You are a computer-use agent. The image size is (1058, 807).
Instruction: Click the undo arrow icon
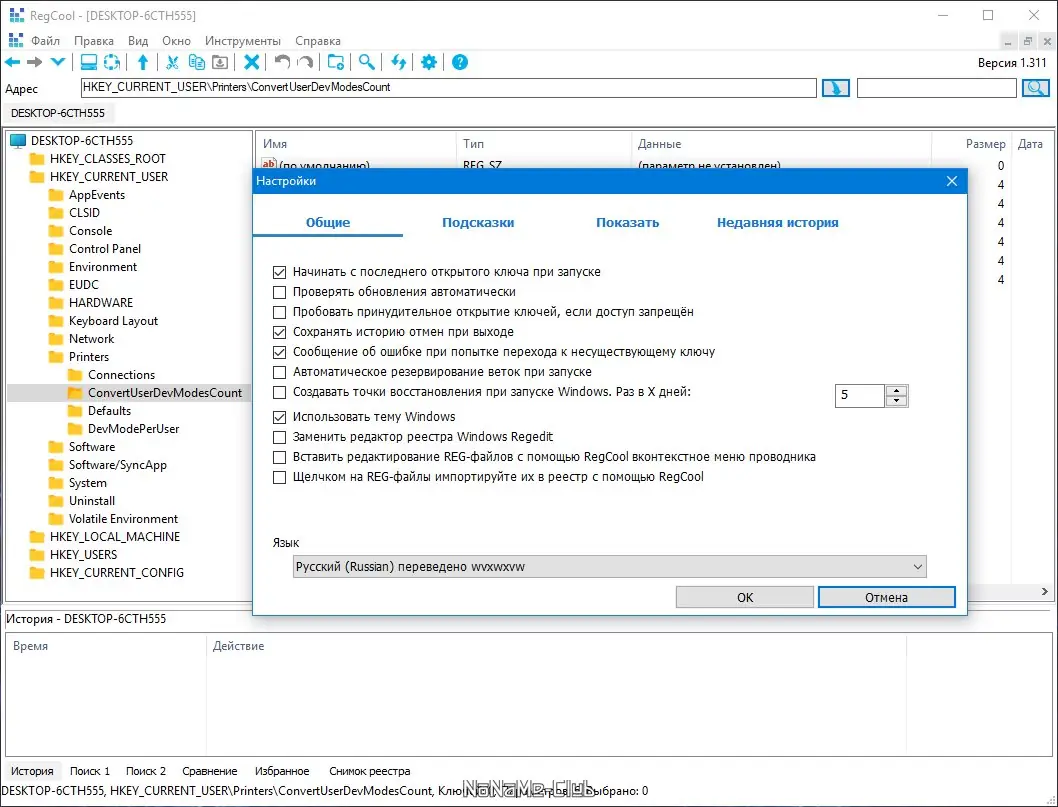coord(282,63)
